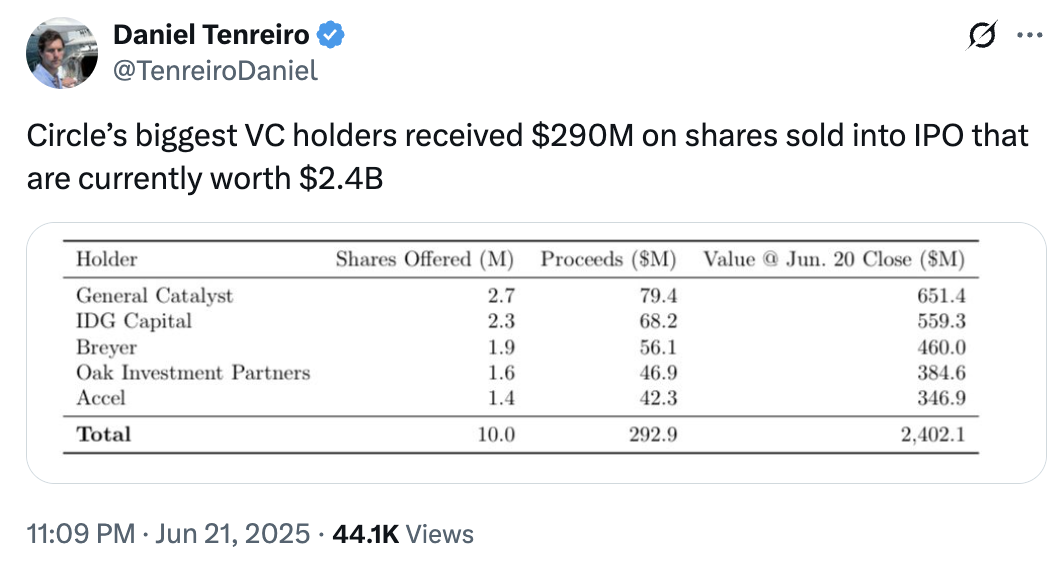Click the blue verified badge icon
1064x570 pixels.
330,35
